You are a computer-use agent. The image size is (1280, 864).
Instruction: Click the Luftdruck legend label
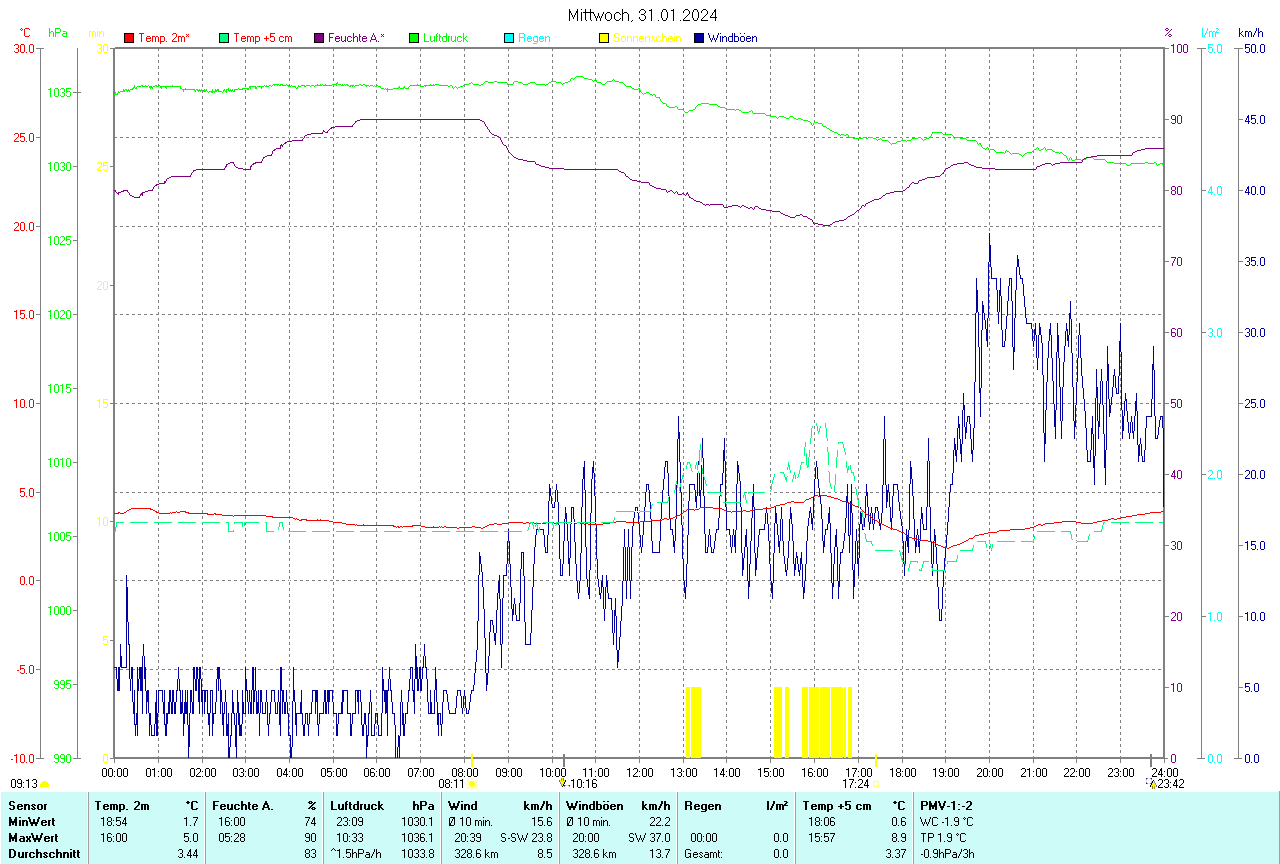(445, 38)
